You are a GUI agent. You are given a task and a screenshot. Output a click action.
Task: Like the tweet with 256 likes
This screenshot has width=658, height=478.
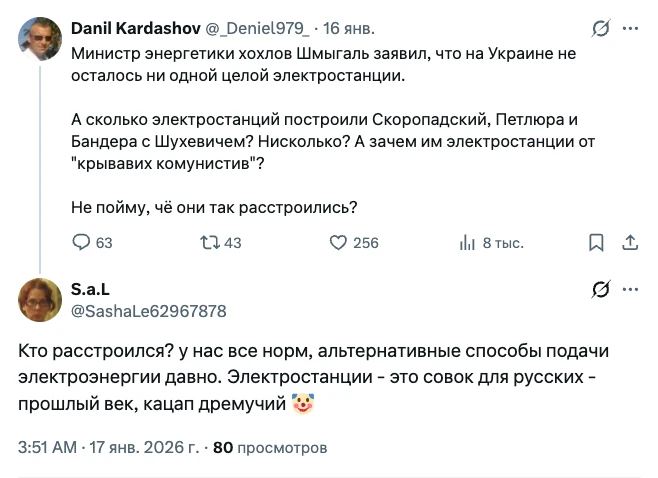(338, 242)
